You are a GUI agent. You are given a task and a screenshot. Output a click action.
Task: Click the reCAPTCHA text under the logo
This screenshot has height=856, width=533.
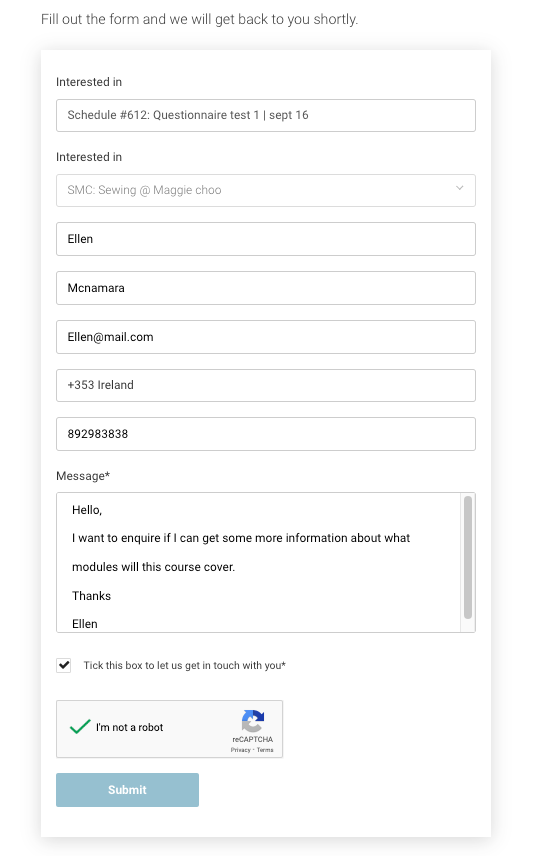(252, 739)
